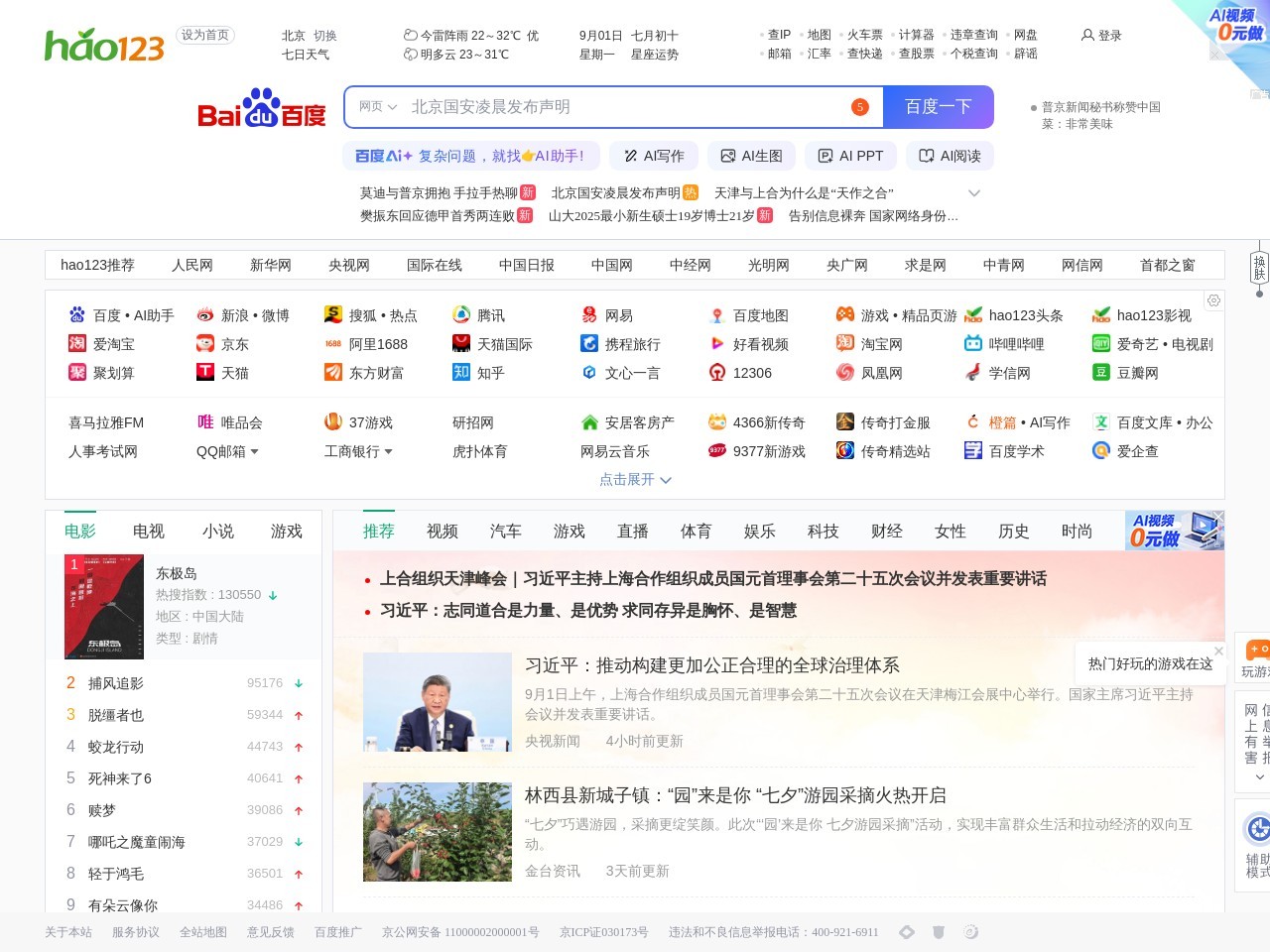Click the 哔哩哔哩 TV icon
Image resolution: width=1270 pixels, height=952 pixels.
(x=973, y=343)
